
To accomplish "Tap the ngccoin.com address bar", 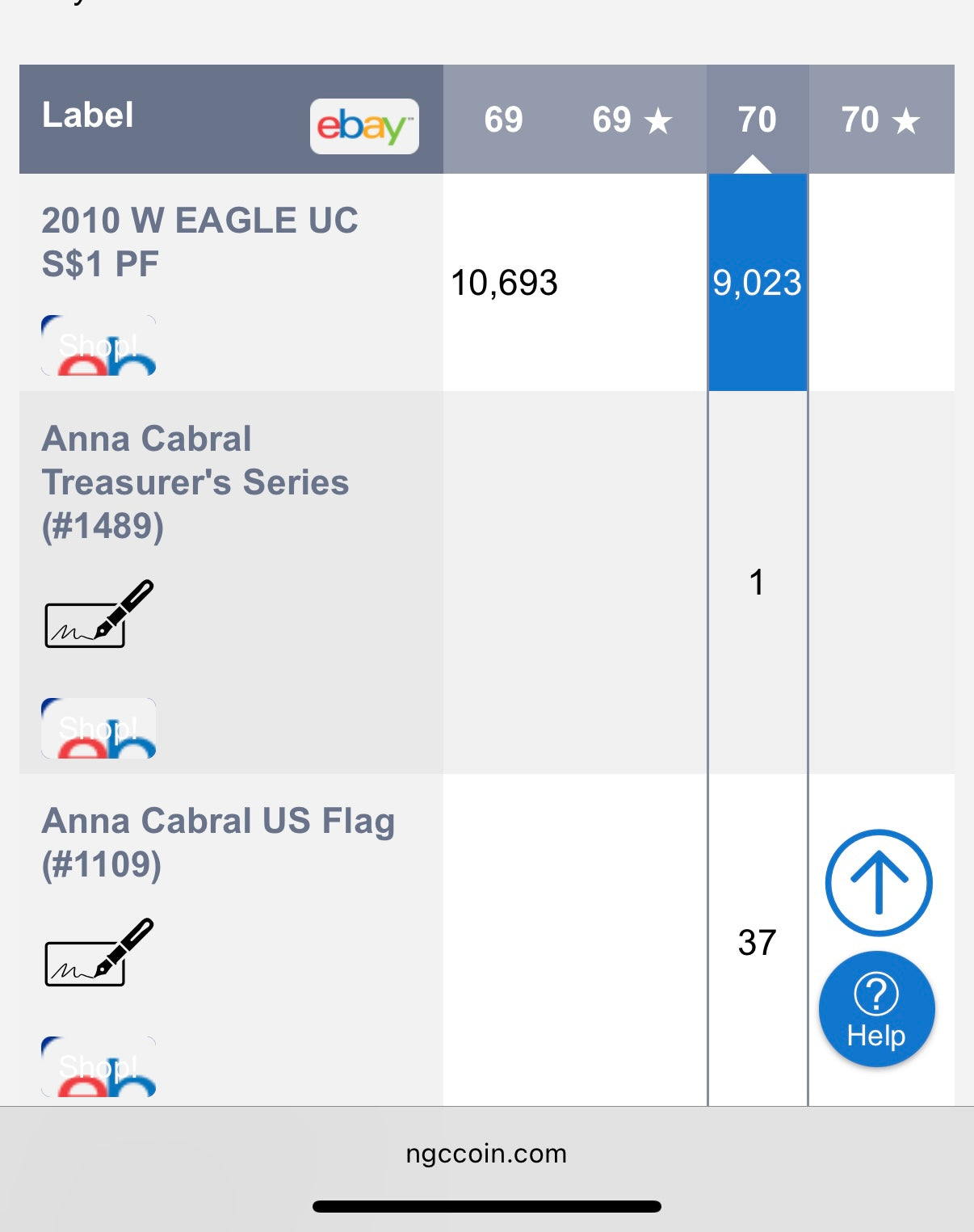I will 486,1154.
